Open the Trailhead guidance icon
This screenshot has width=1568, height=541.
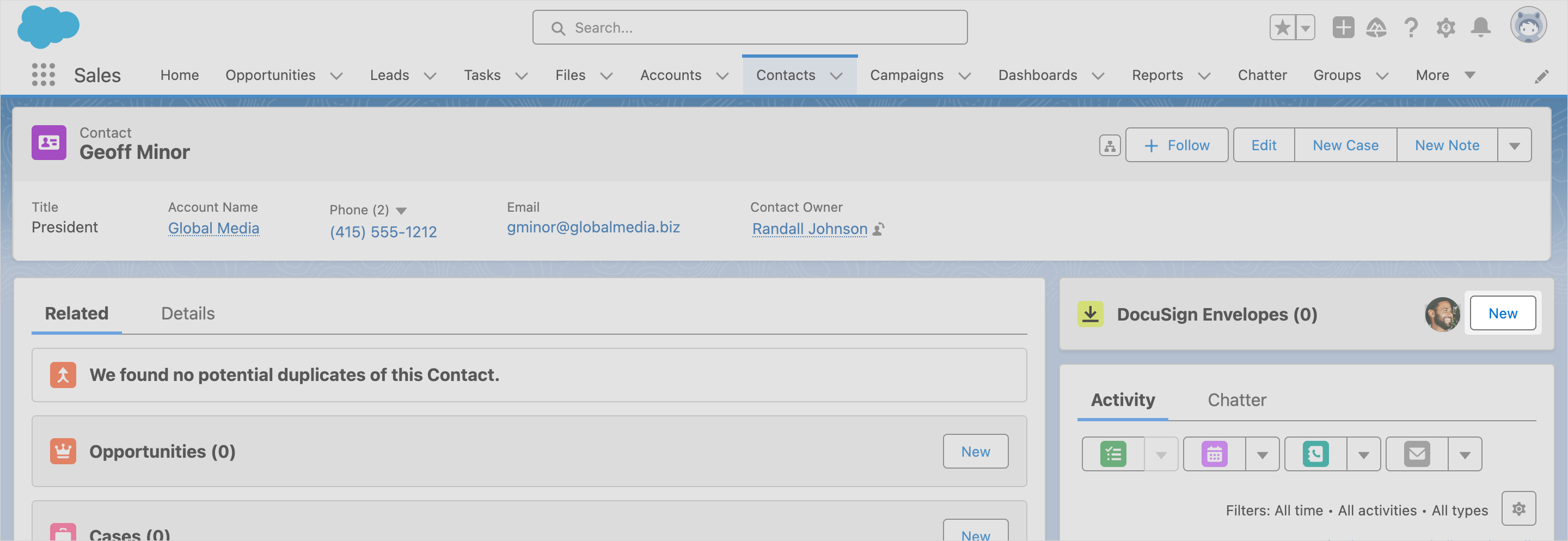click(1376, 28)
